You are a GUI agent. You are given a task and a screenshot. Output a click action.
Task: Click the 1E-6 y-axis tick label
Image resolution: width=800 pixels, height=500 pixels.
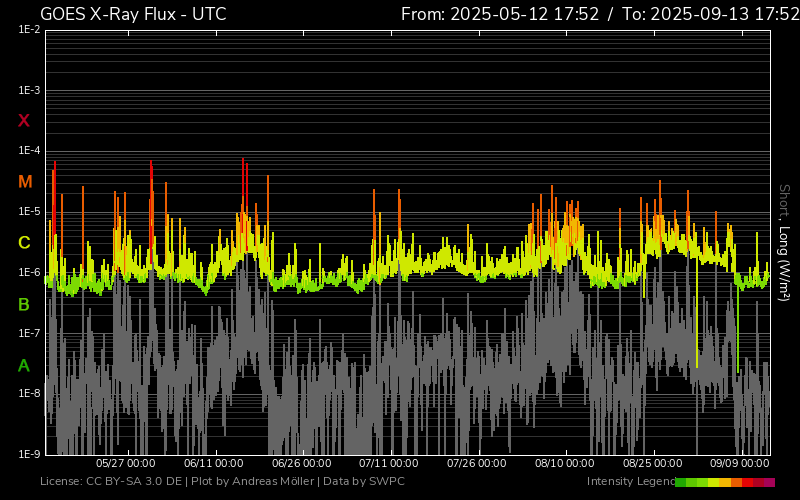pyautogui.click(x=30, y=273)
